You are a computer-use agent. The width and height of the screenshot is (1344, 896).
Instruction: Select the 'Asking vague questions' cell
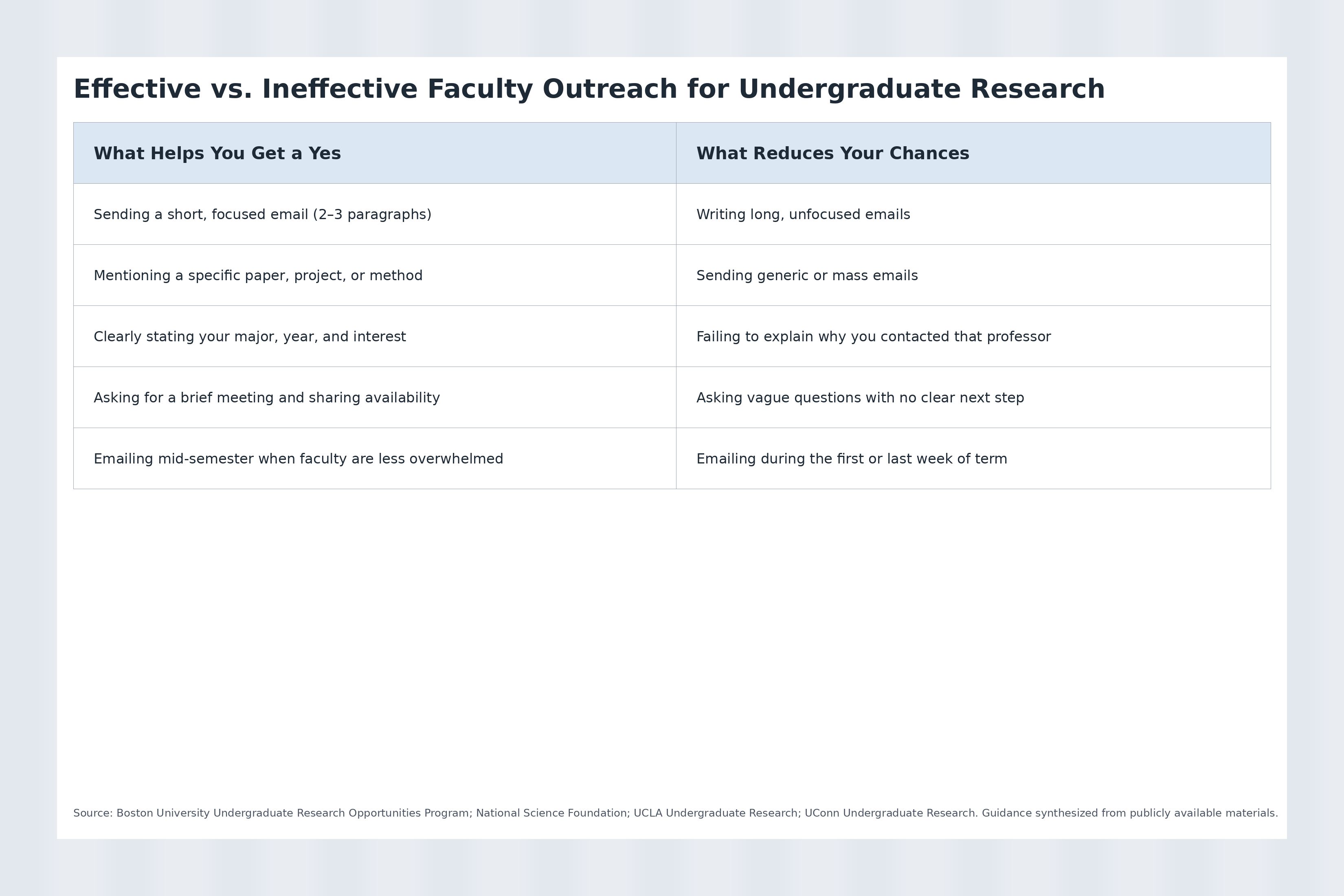[860, 398]
